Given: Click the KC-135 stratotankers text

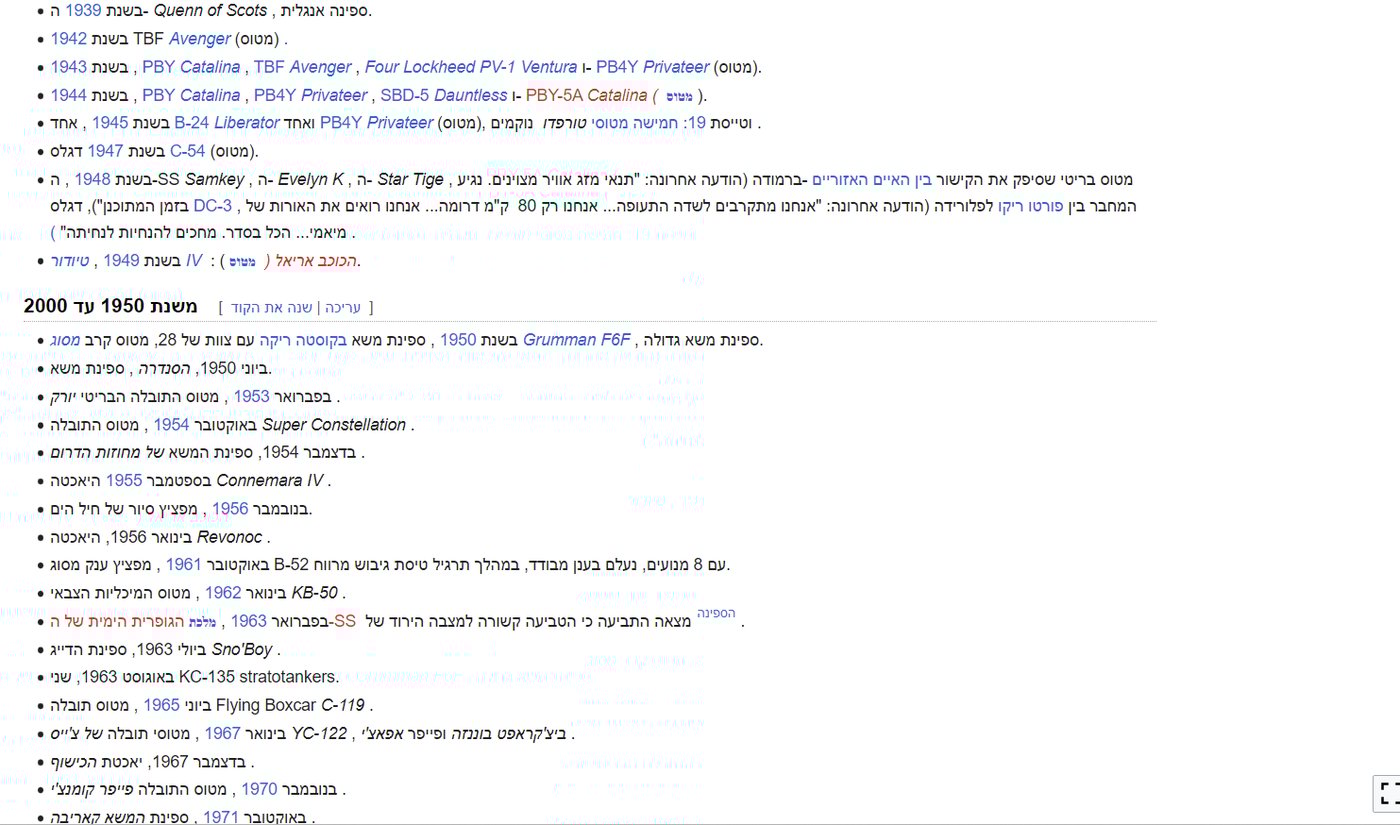Looking at the screenshot, I should click(258, 677).
